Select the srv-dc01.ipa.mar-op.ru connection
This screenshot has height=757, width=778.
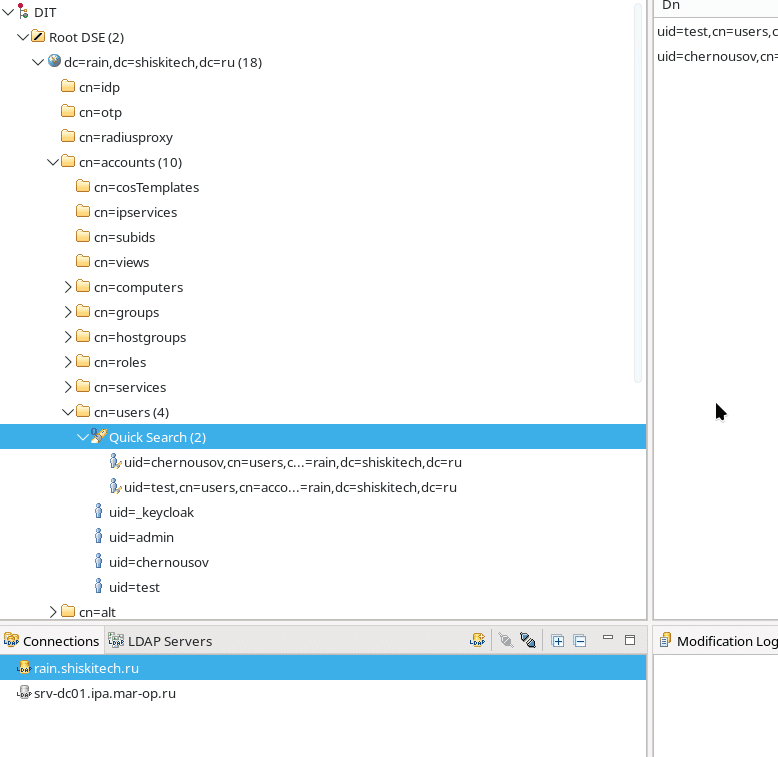point(323,693)
